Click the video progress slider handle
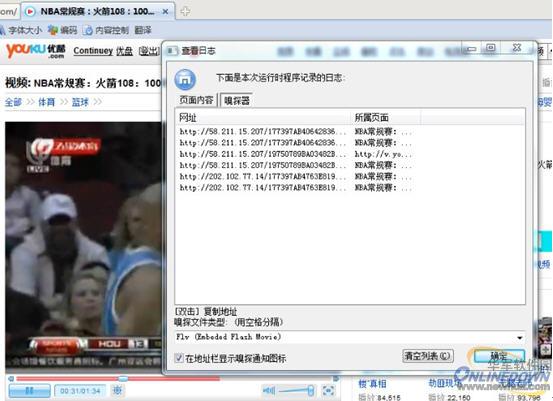The height and width of the screenshot is (401, 553). (123, 378)
